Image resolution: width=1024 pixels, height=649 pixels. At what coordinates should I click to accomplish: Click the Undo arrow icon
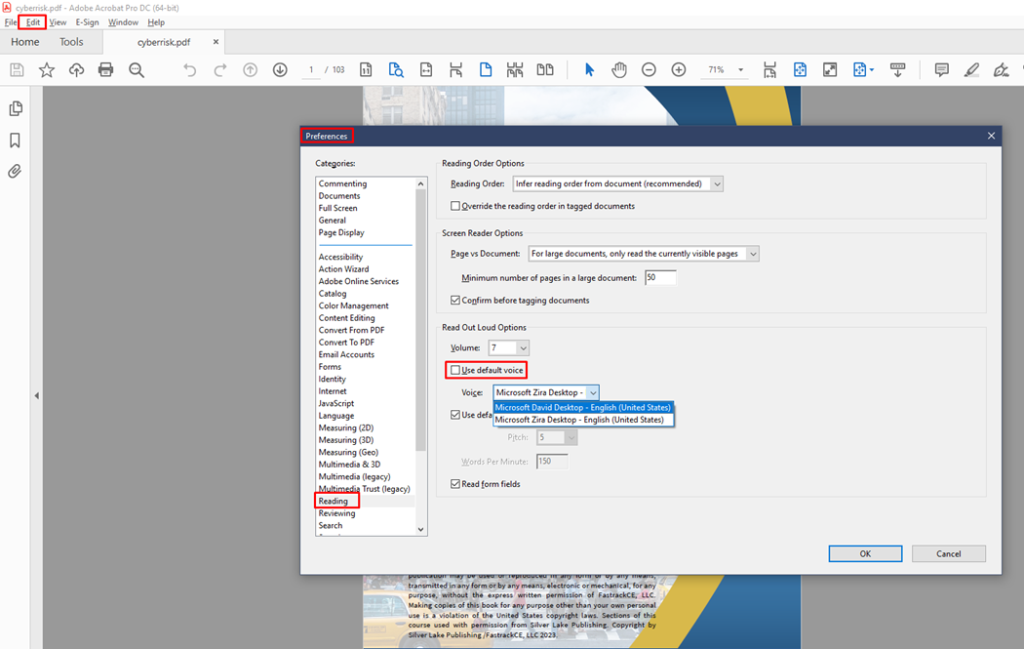[189, 70]
